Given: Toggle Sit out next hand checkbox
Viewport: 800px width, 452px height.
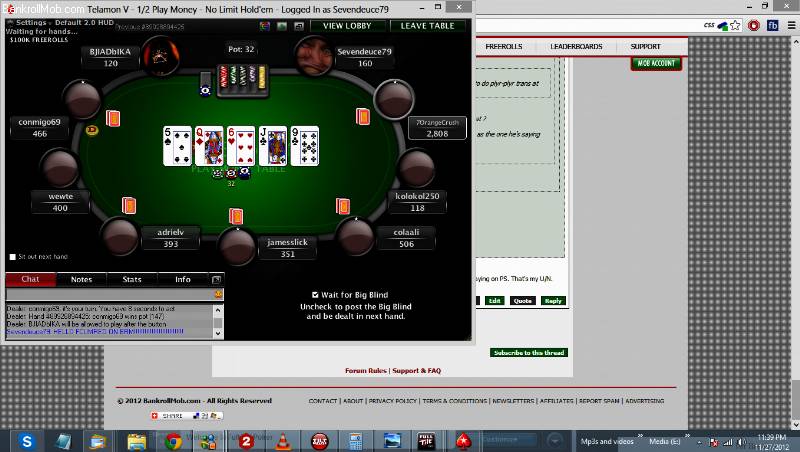Looking at the screenshot, I should [13, 257].
